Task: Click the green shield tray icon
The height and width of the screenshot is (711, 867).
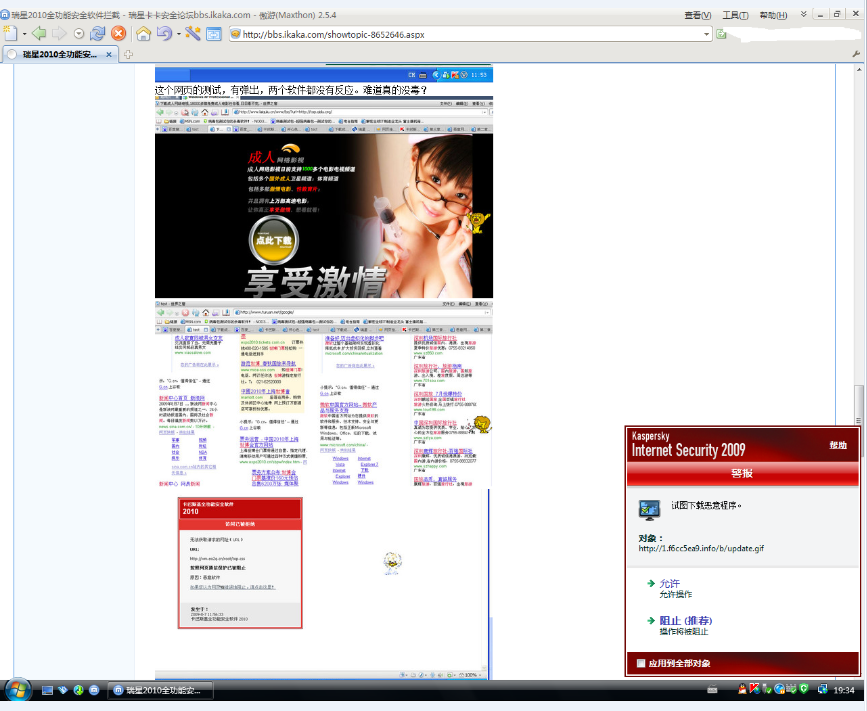Action: coord(804,689)
